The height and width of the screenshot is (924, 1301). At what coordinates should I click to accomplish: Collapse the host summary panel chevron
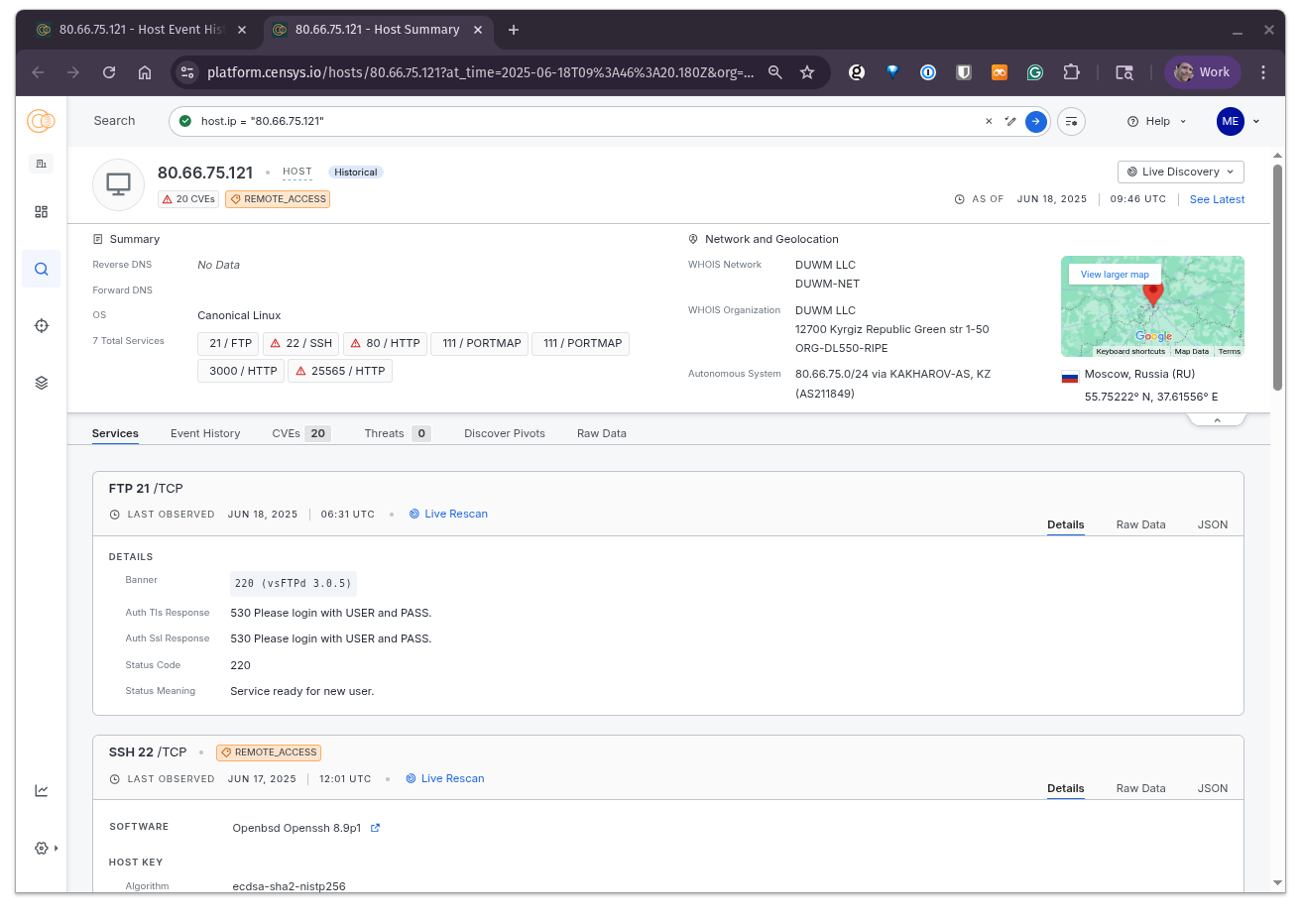[x=1217, y=420]
